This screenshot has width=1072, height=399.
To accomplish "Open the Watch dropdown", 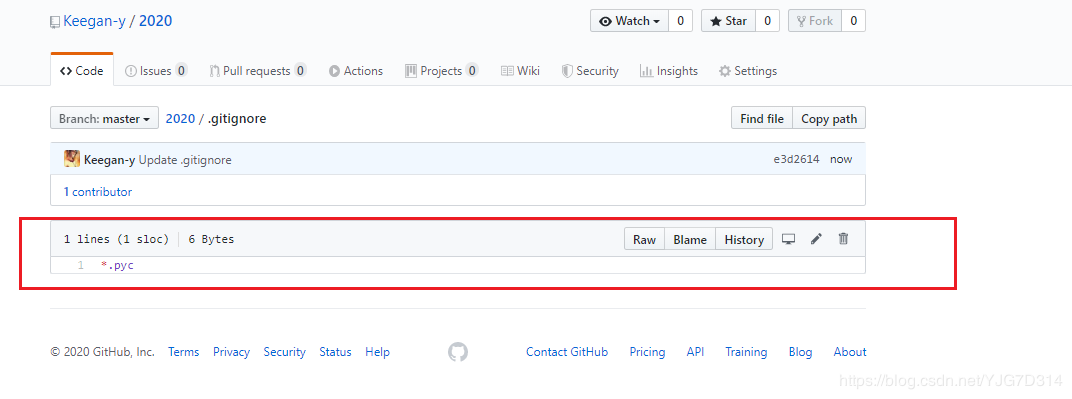I will pos(629,20).
